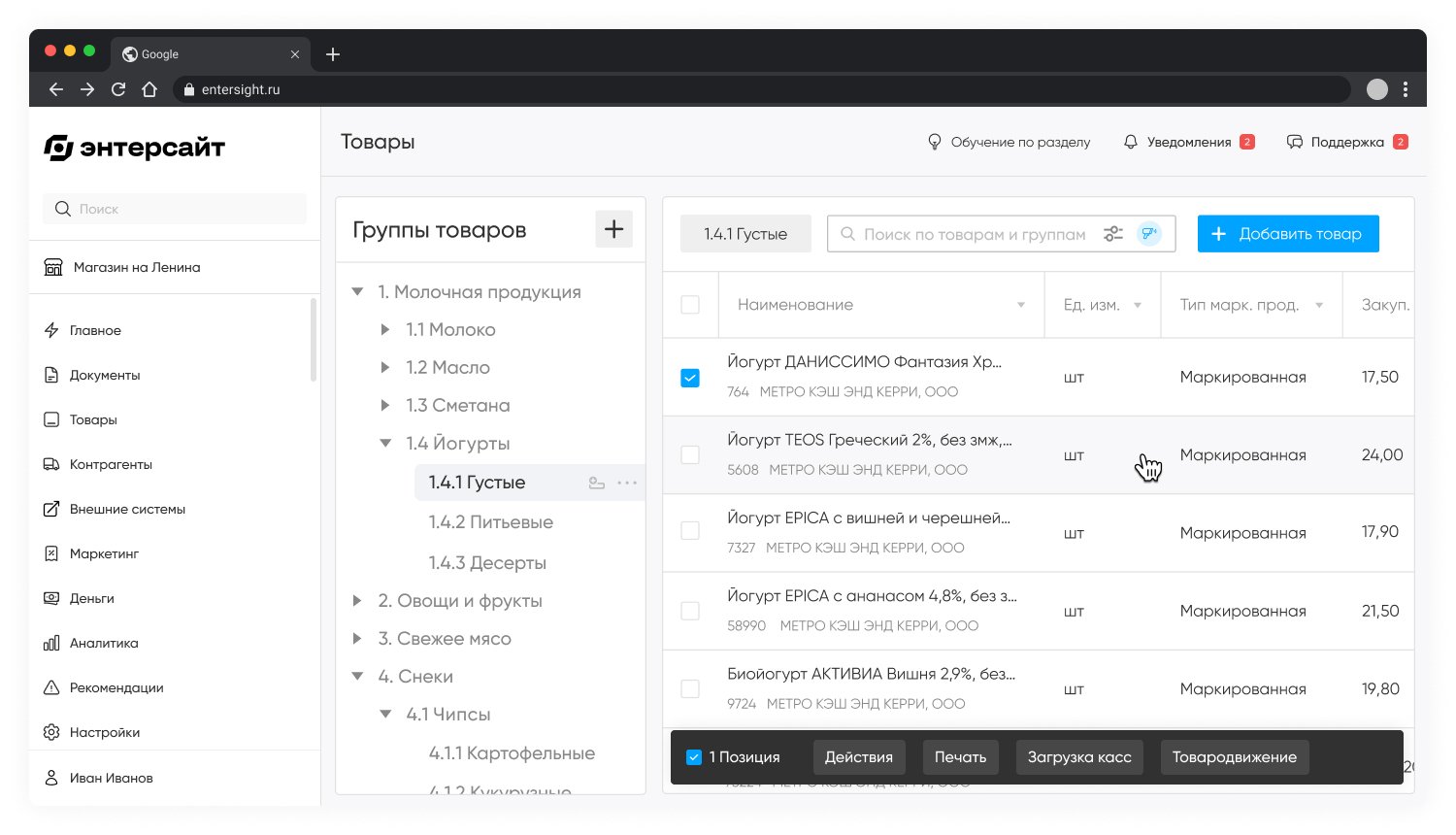This screenshot has width=1456, height=835.
Task: Click the Энтерсайт logo
Action: pyautogui.click(x=134, y=148)
